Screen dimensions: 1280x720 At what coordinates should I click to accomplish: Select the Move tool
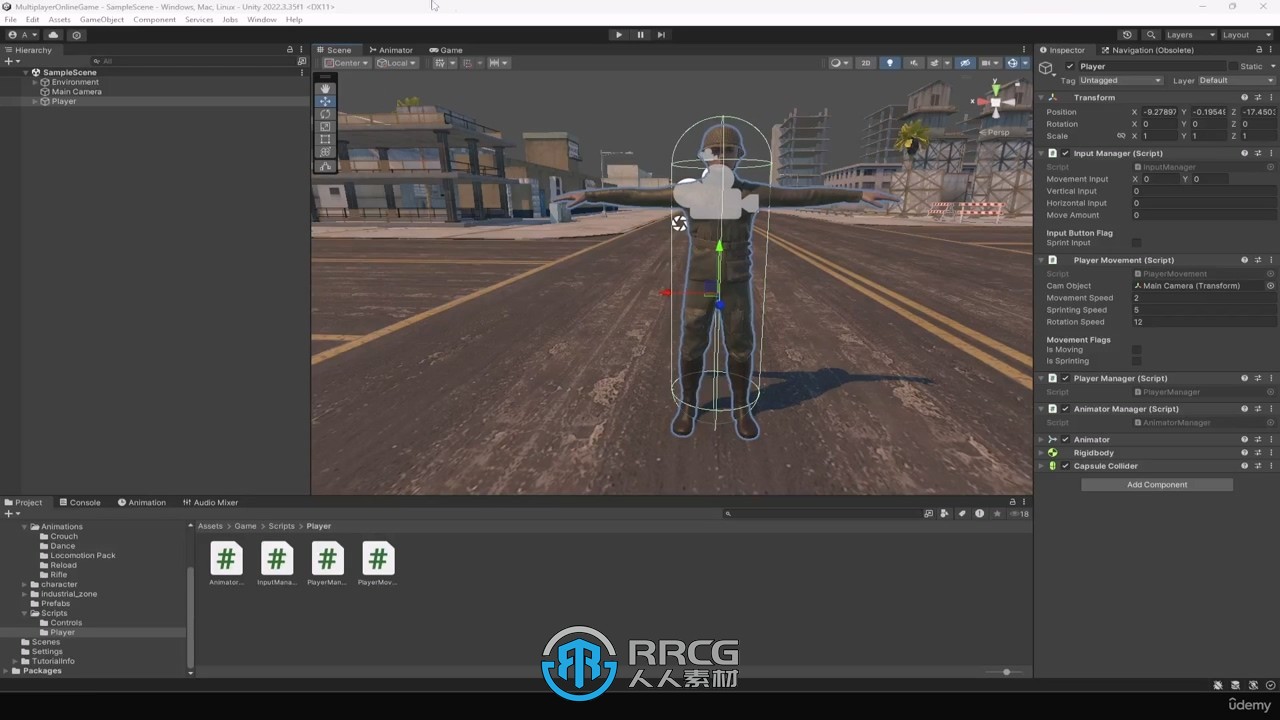point(325,101)
